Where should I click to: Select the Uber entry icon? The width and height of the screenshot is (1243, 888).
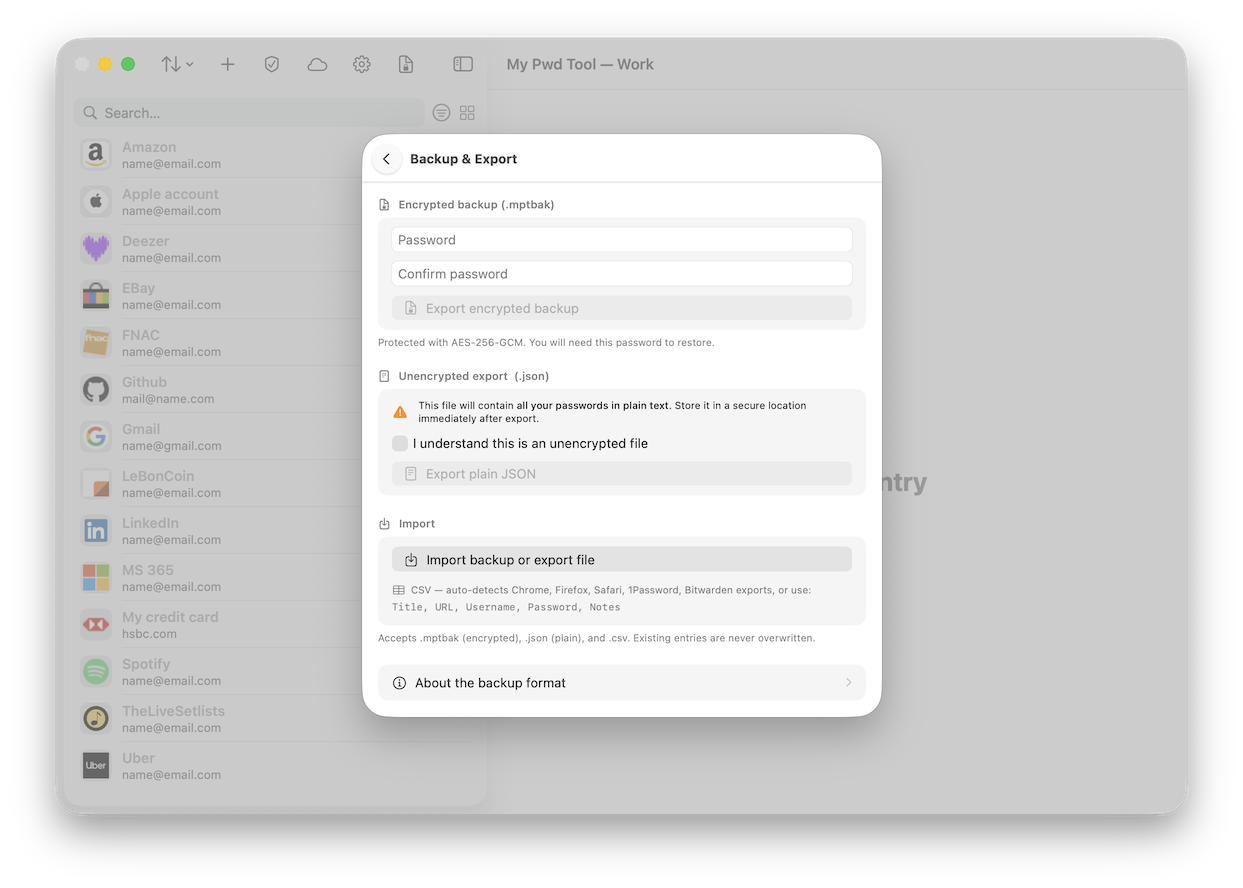(x=96, y=765)
